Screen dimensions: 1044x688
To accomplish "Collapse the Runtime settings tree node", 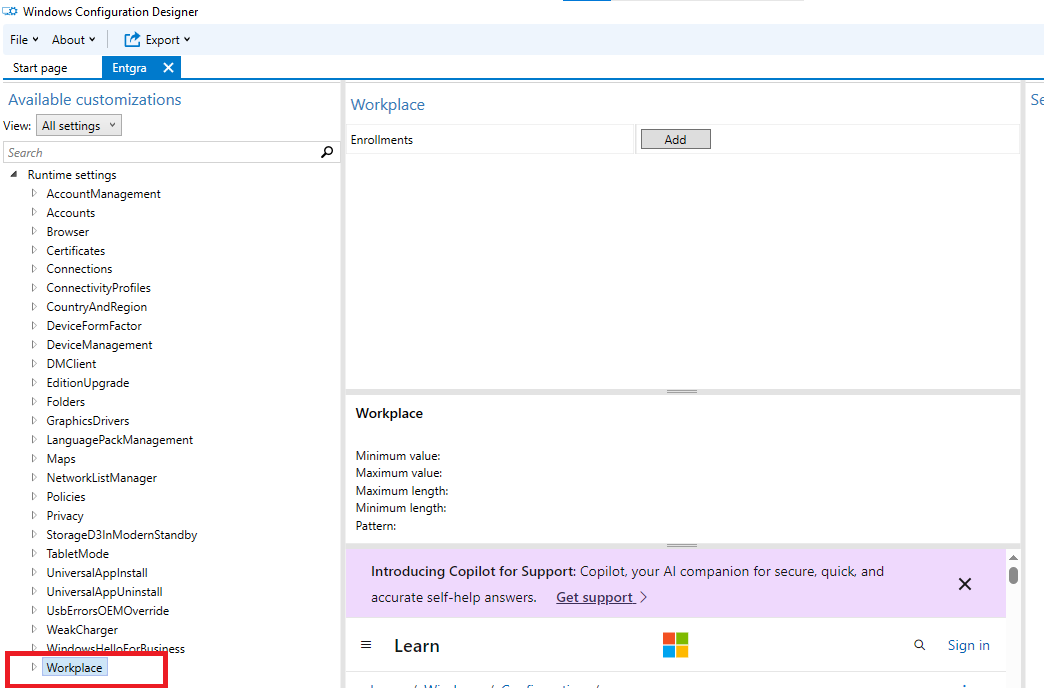I will click(13, 174).
